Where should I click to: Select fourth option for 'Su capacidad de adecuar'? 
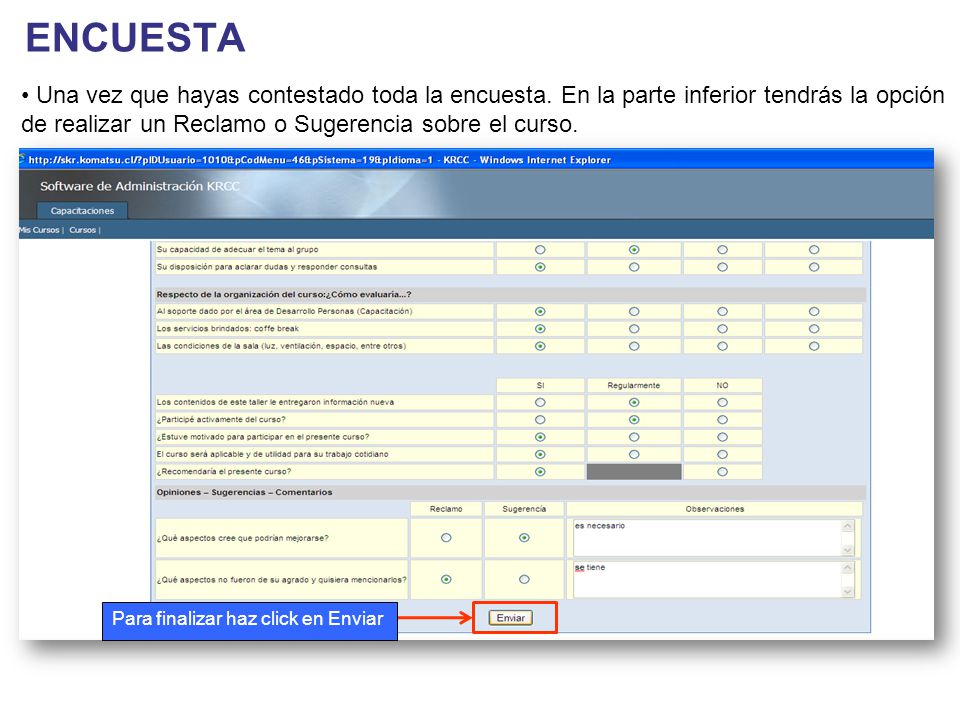coord(814,250)
